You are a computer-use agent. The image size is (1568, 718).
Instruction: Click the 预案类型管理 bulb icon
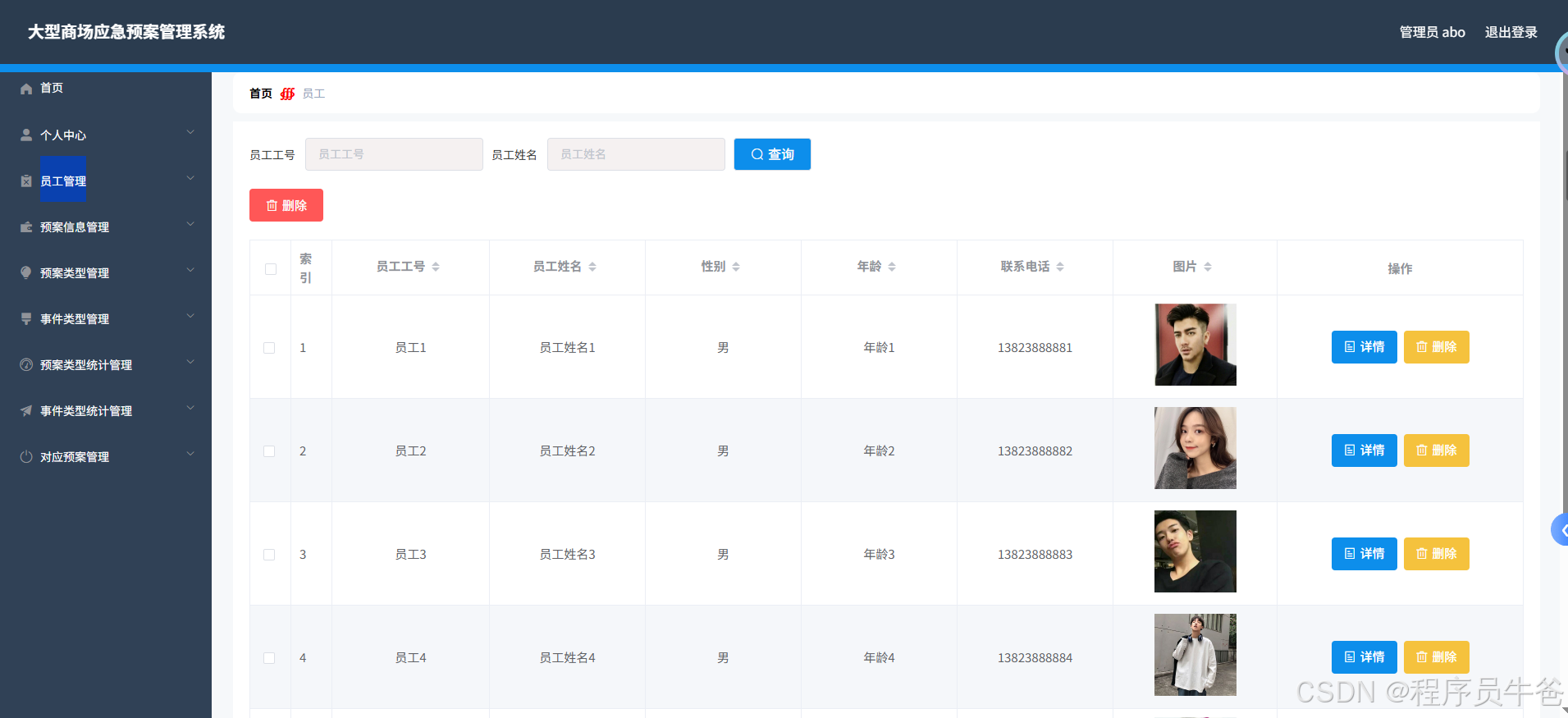[x=26, y=273]
